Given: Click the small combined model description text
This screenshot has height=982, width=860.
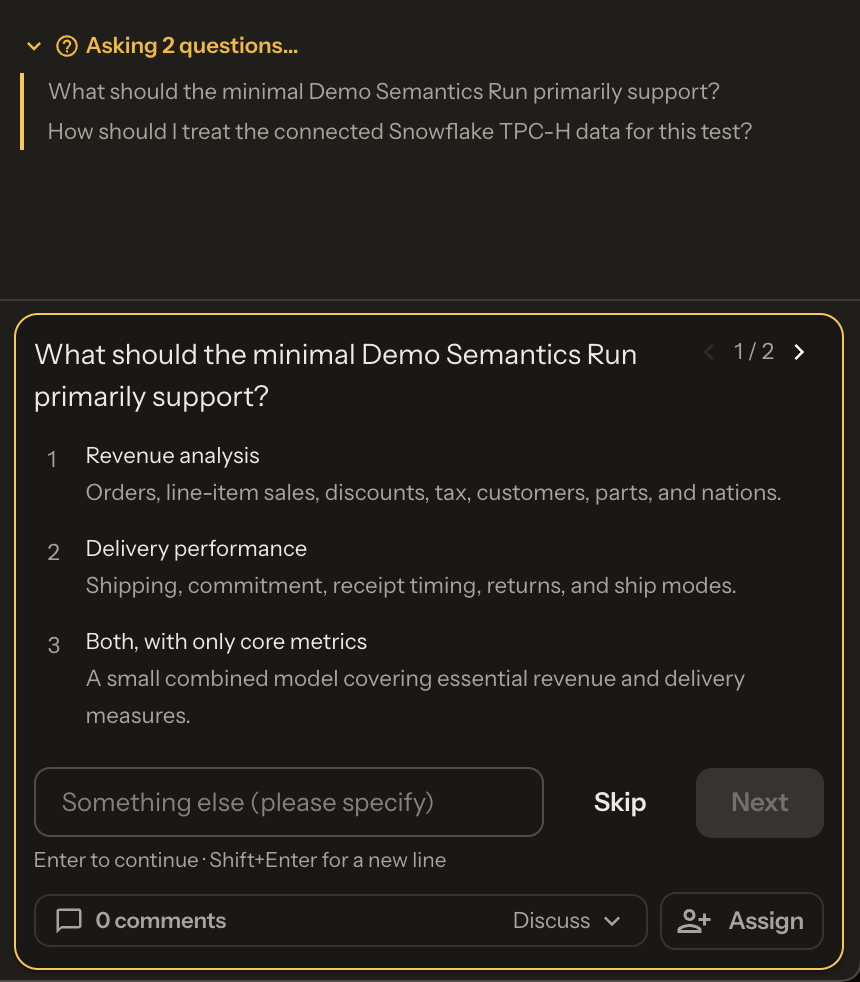Looking at the screenshot, I should tap(415, 696).
